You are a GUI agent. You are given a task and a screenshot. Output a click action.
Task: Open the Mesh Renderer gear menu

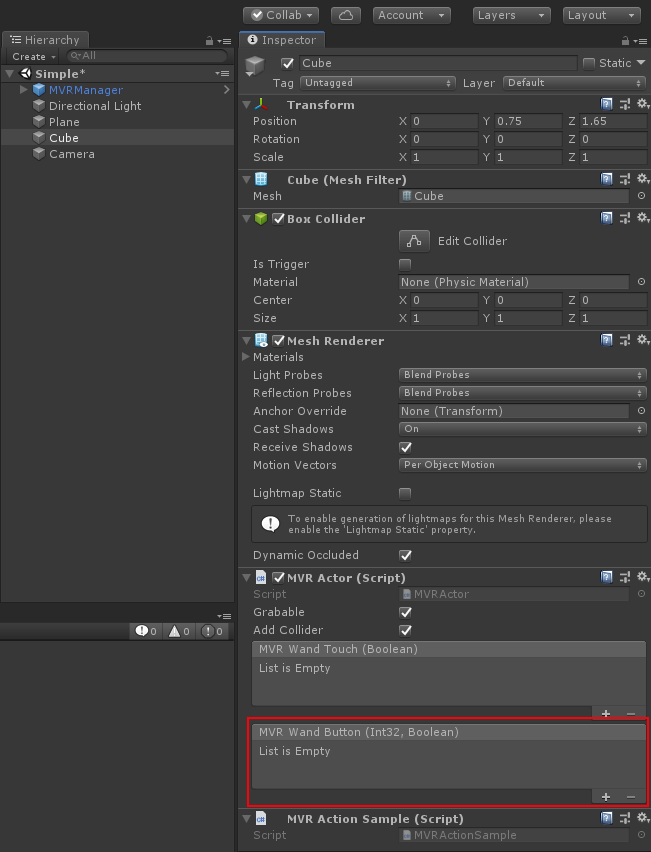click(x=643, y=340)
